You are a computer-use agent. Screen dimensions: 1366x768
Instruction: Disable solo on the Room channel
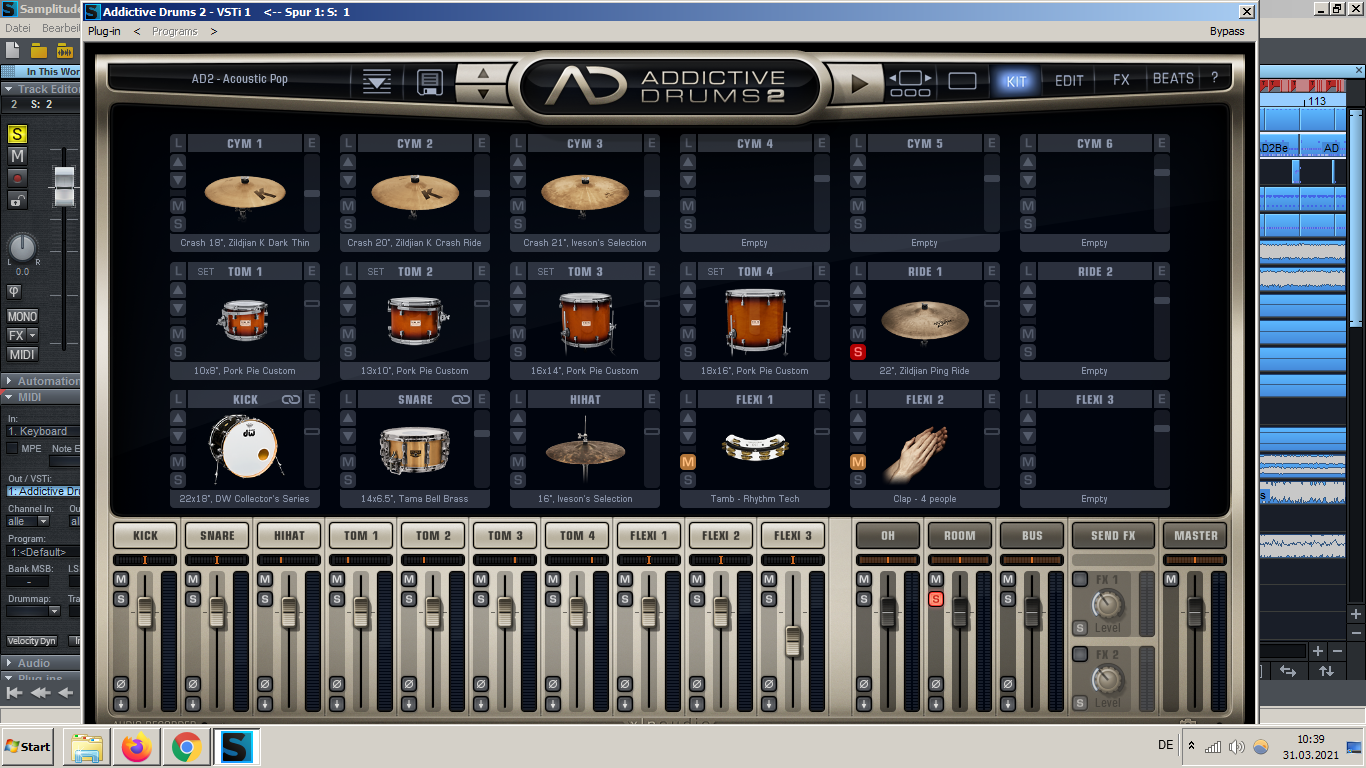[936, 599]
